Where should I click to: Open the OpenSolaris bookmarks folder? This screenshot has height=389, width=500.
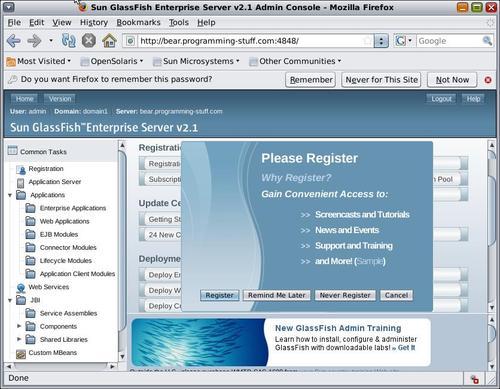tap(112, 61)
